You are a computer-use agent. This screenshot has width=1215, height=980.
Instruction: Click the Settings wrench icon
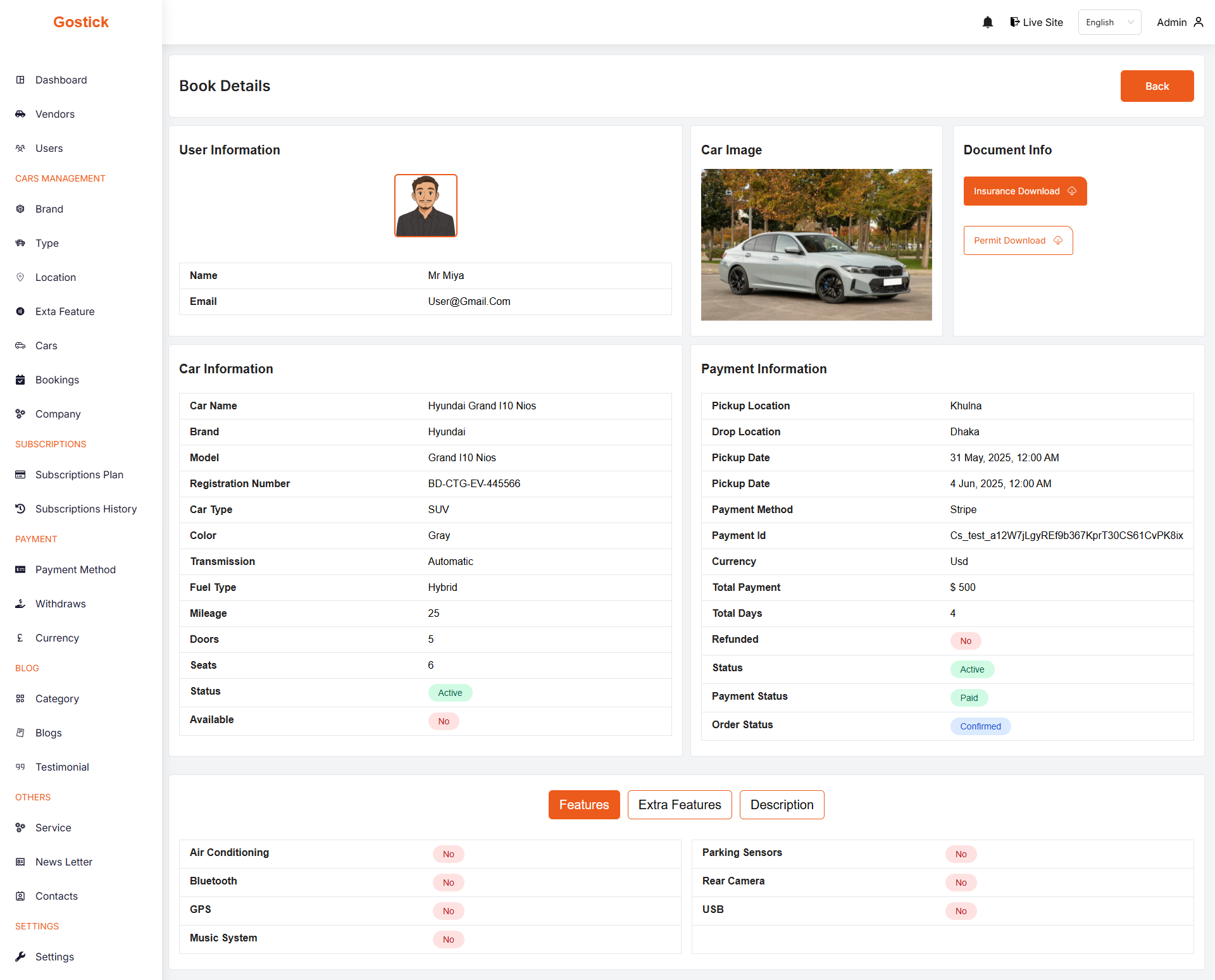pos(20,957)
